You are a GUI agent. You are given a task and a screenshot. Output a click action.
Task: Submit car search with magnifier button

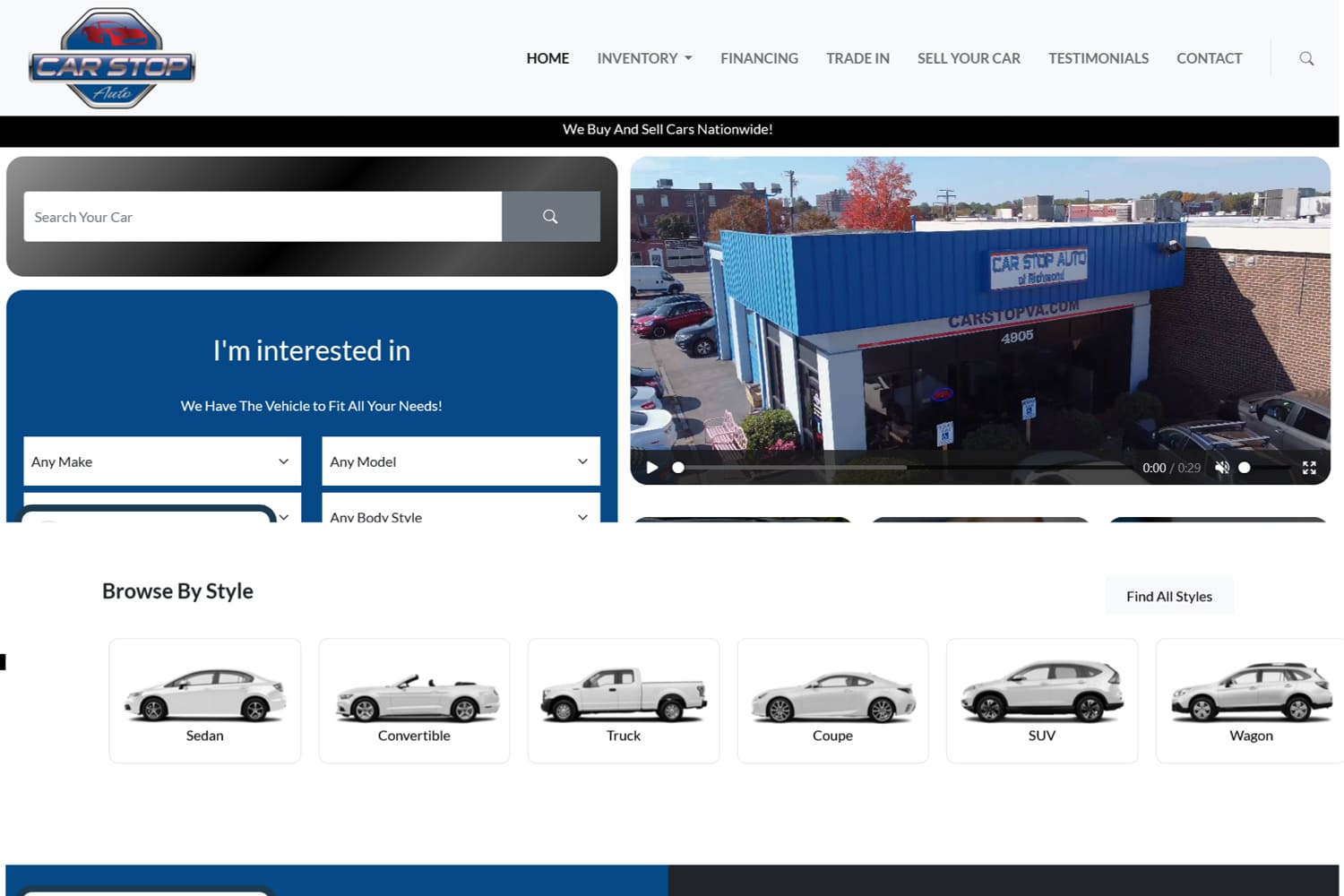click(x=550, y=216)
